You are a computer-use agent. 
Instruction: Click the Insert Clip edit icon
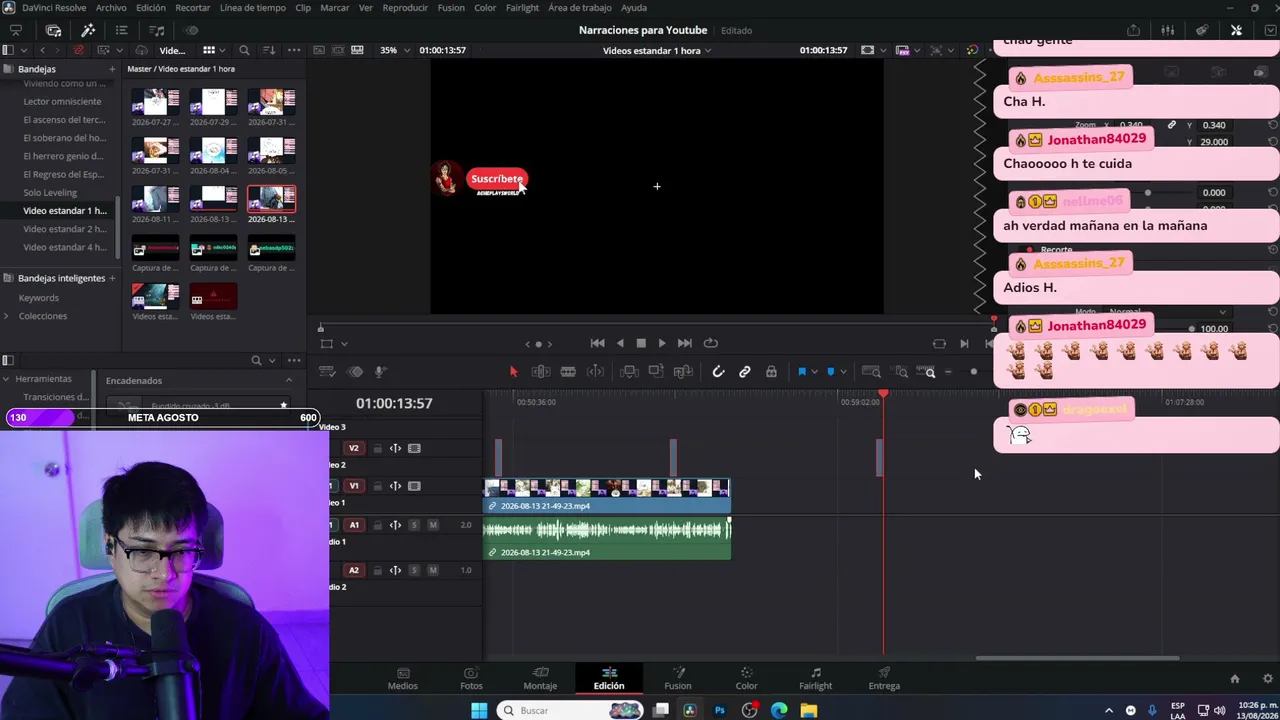[x=629, y=372]
